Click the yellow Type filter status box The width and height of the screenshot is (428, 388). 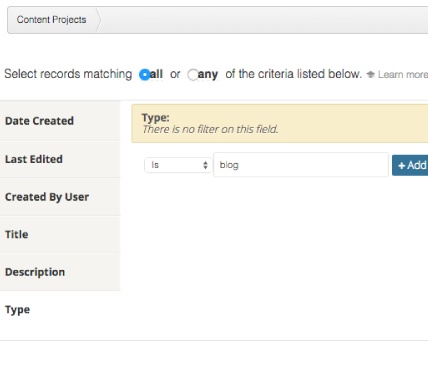pyautogui.click(x=280, y=123)
